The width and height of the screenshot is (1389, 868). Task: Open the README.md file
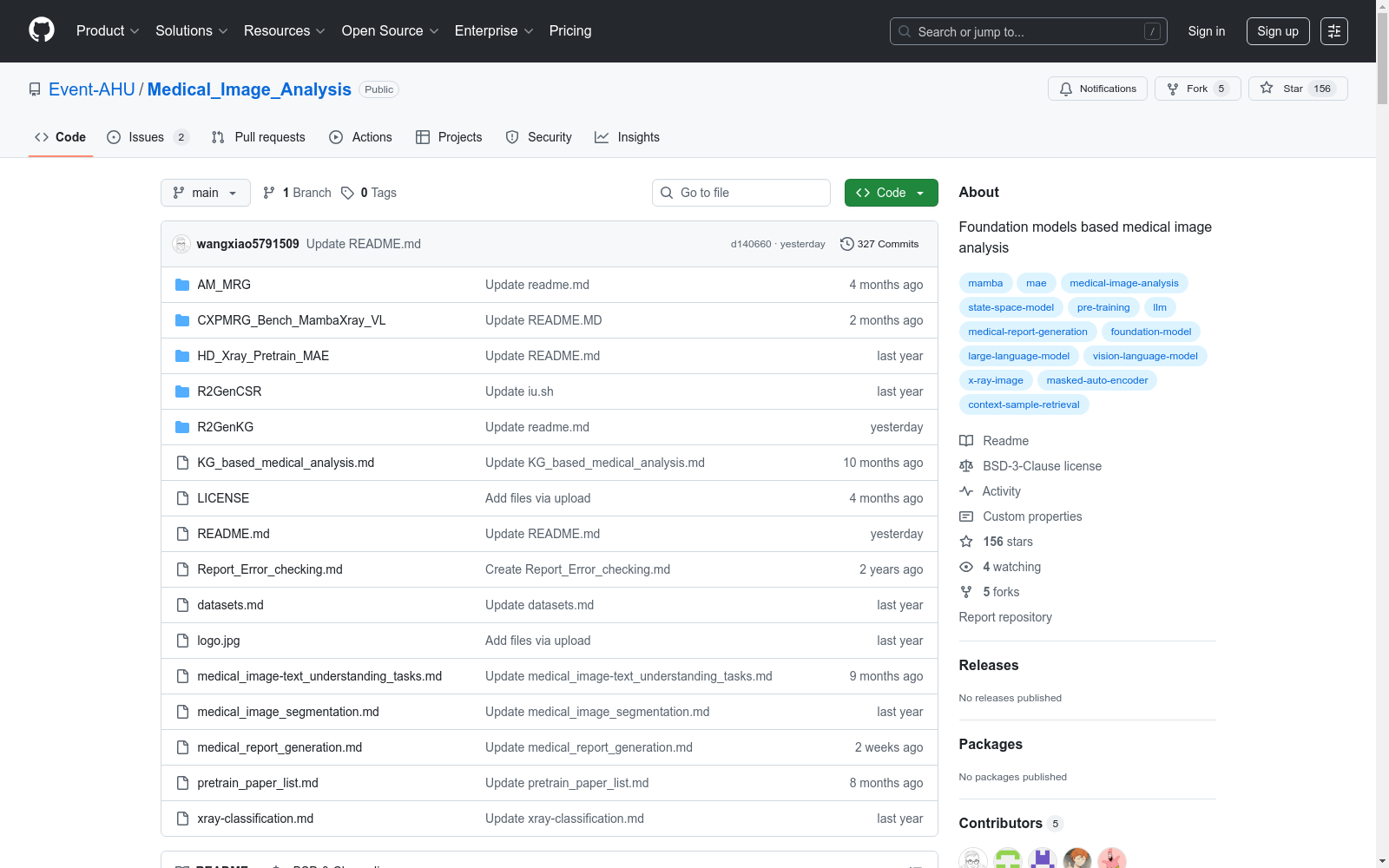coord(234,534)
